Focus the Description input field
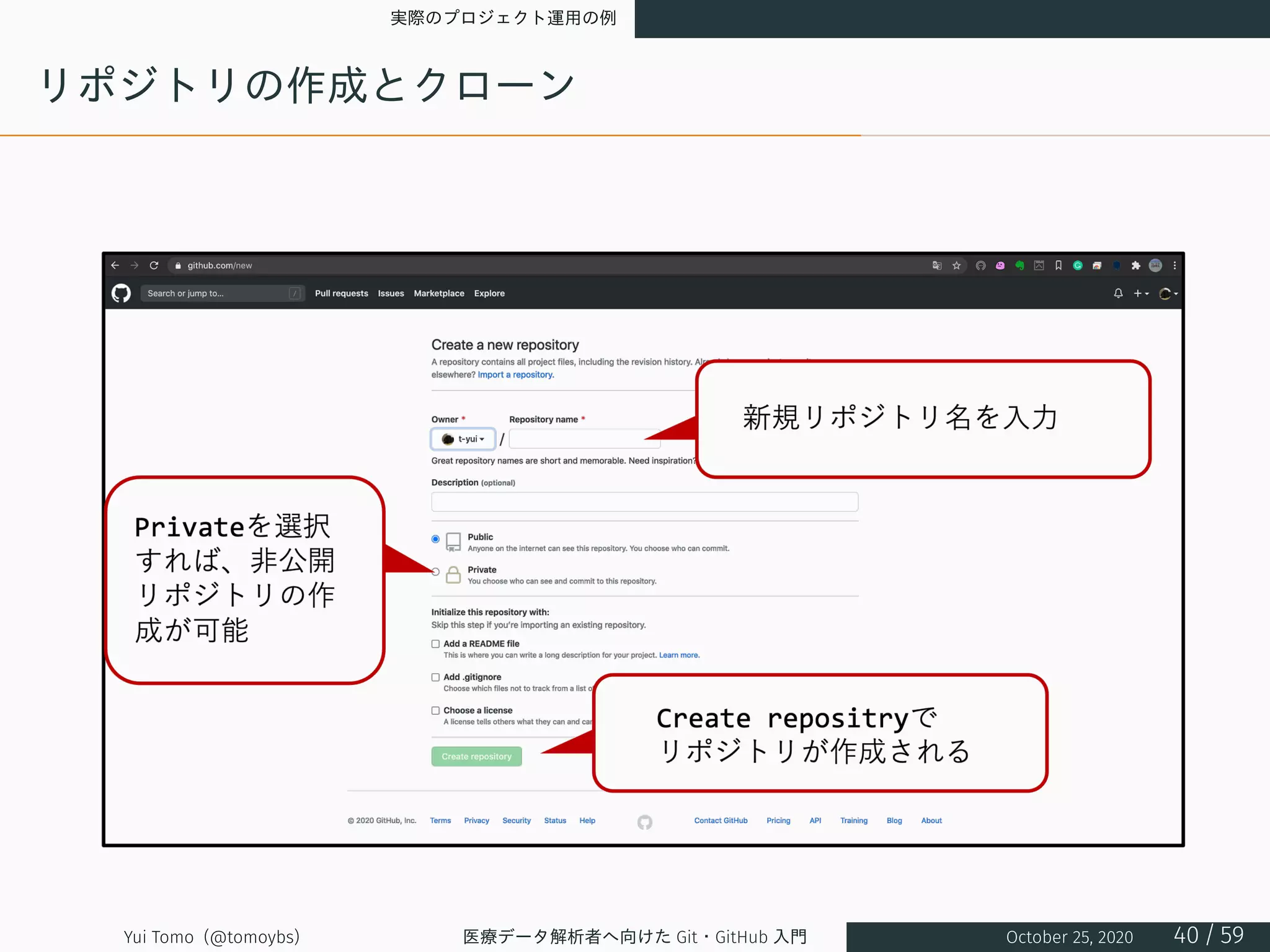 pos(645,501)
